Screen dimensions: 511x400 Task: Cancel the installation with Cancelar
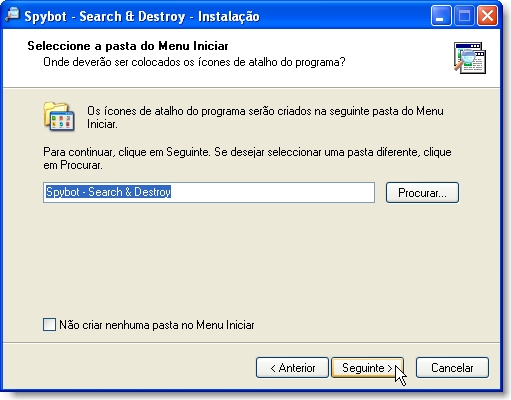click(452, 368)
